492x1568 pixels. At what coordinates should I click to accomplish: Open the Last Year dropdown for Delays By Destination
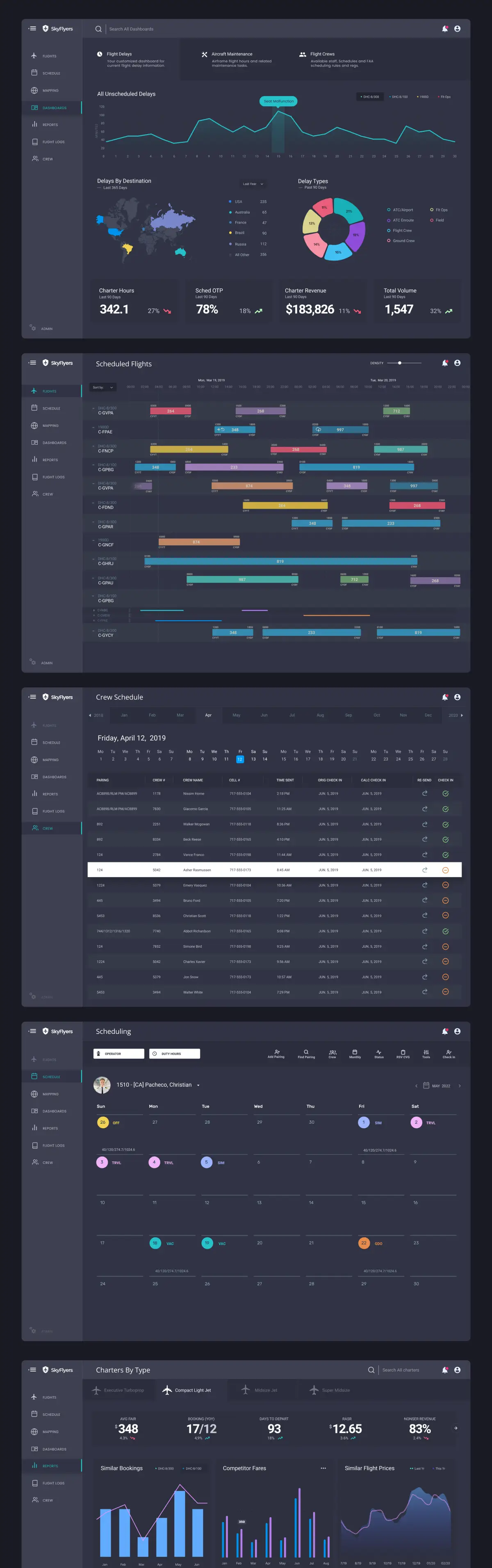[253, 184]
